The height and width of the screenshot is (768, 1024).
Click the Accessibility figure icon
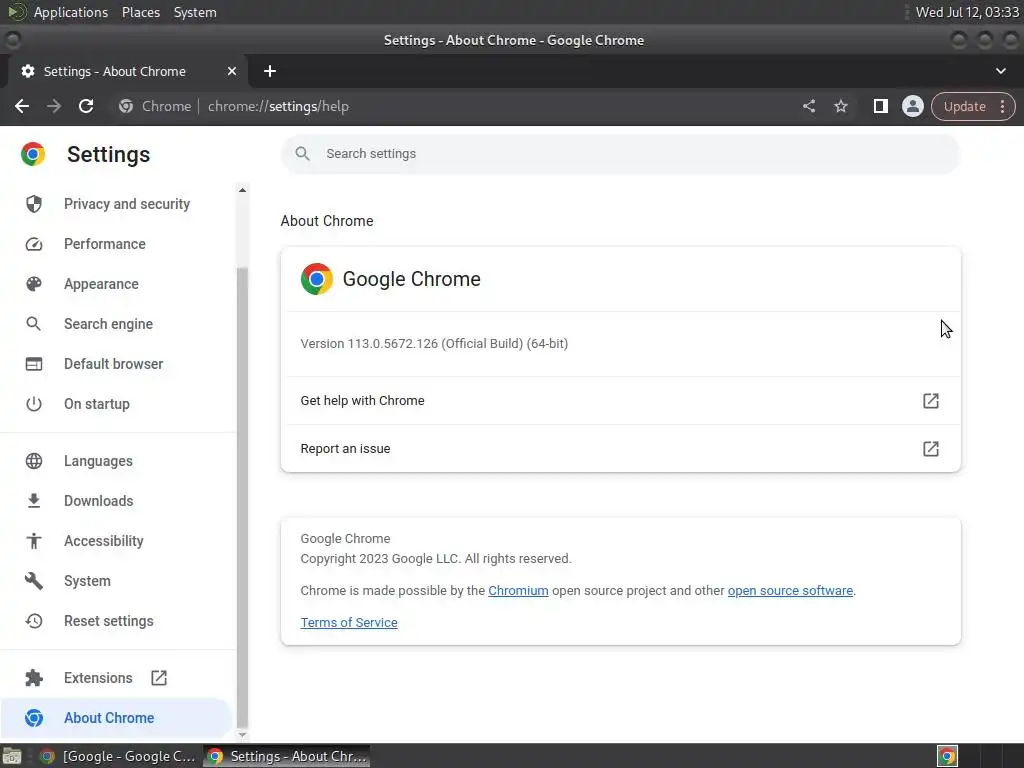tap(33, 541)
